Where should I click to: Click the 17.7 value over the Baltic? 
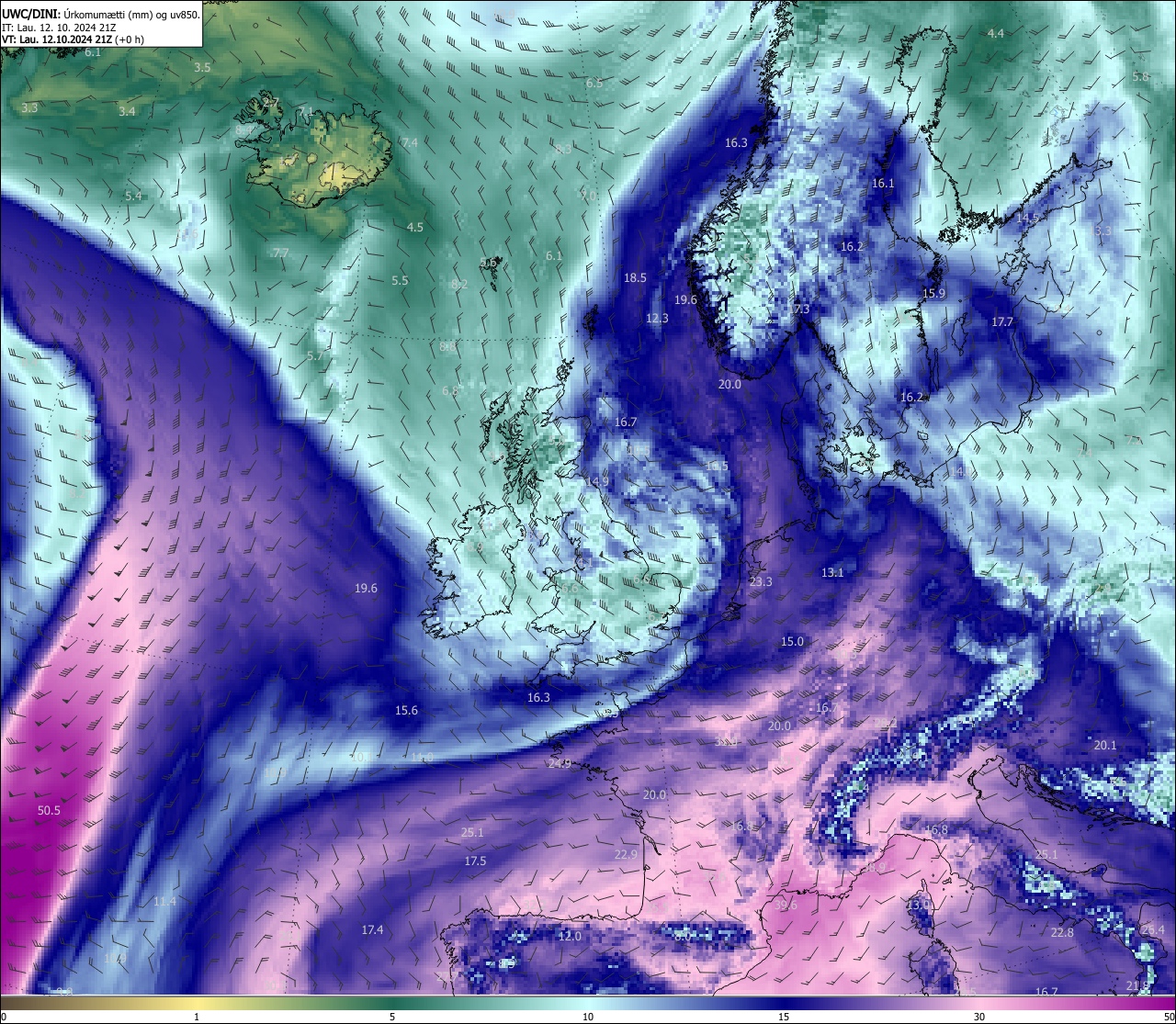pos(1002,321)
